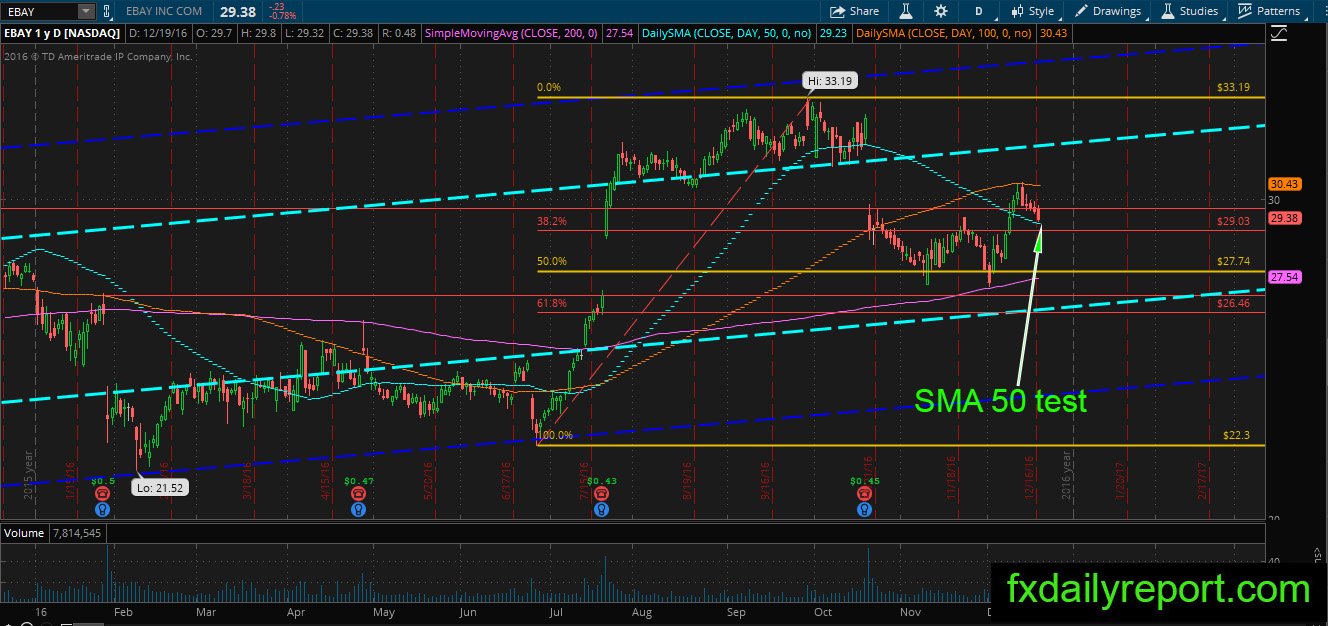Click the blue bulb icon below $0.47 earnings
This screenshot has height=626, width=1328.
[358, 509]
